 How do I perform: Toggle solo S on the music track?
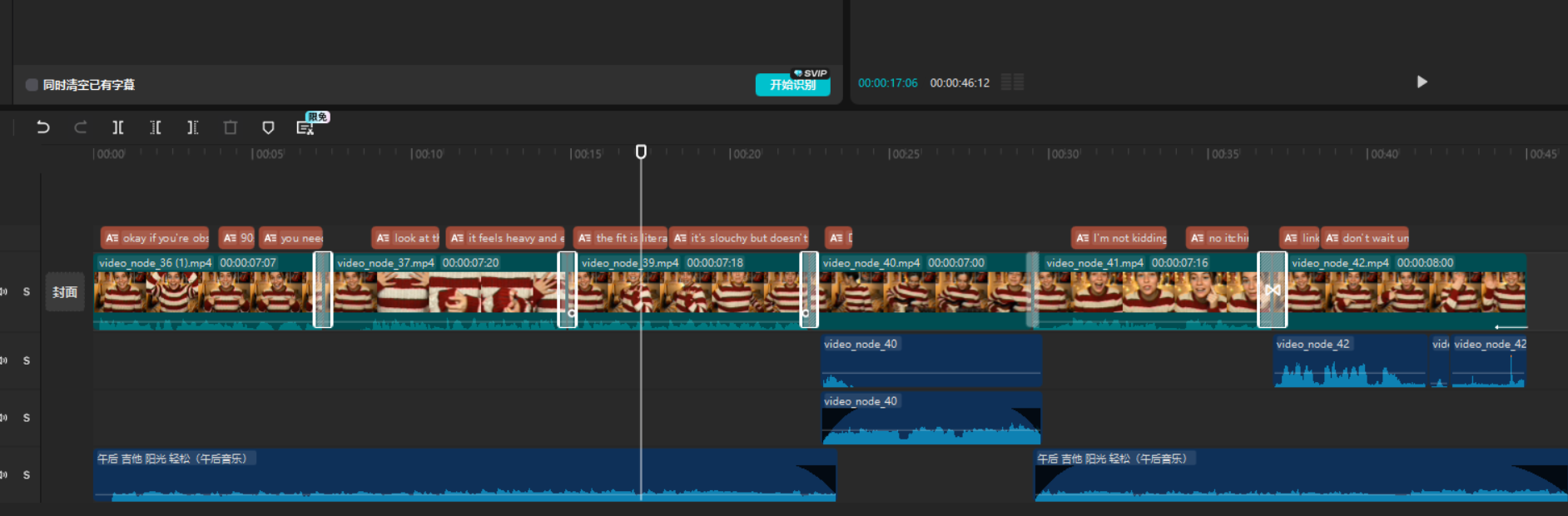click(27, 475)
